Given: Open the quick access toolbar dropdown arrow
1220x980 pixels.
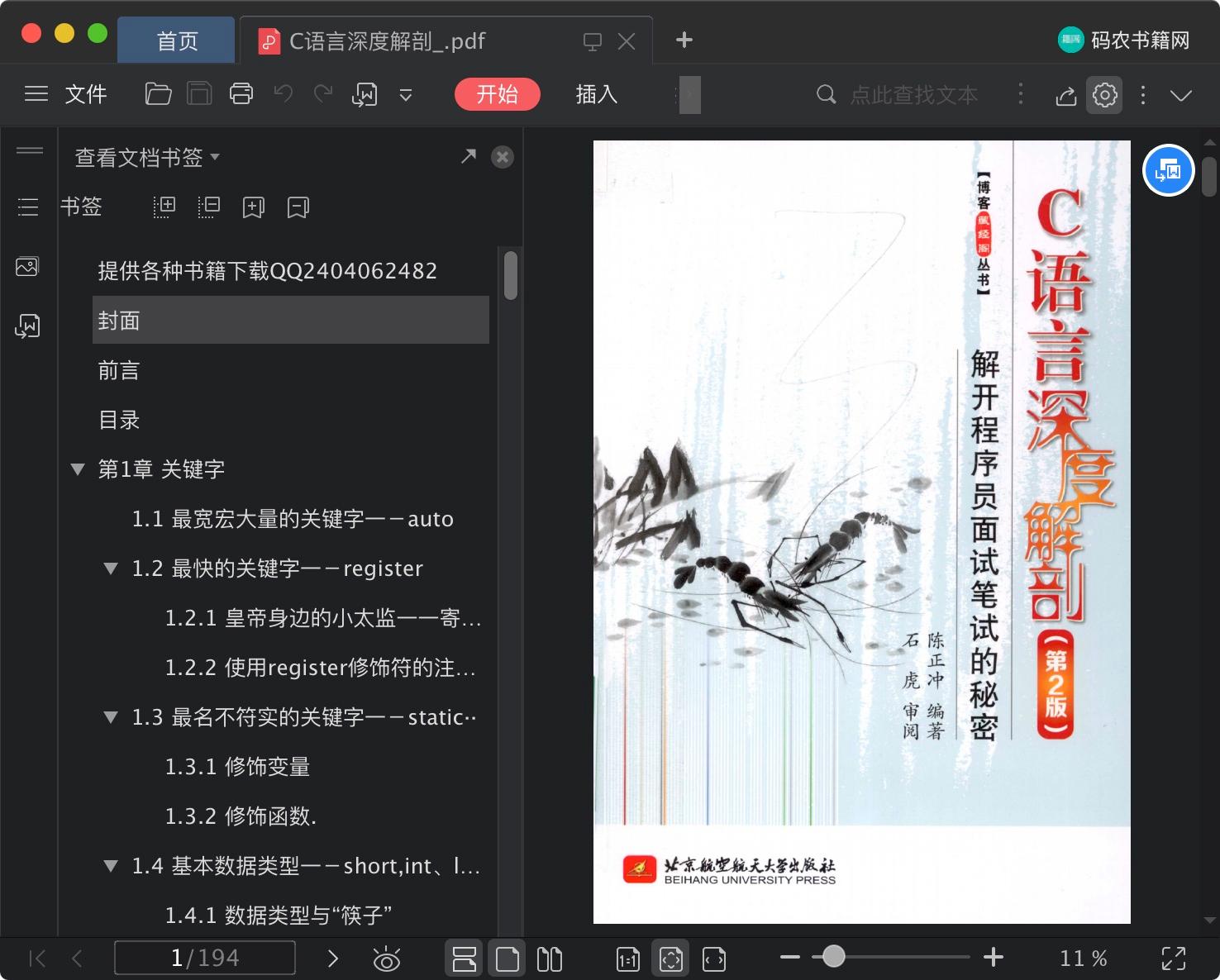Looking at the screenshot, I should 406,95.
